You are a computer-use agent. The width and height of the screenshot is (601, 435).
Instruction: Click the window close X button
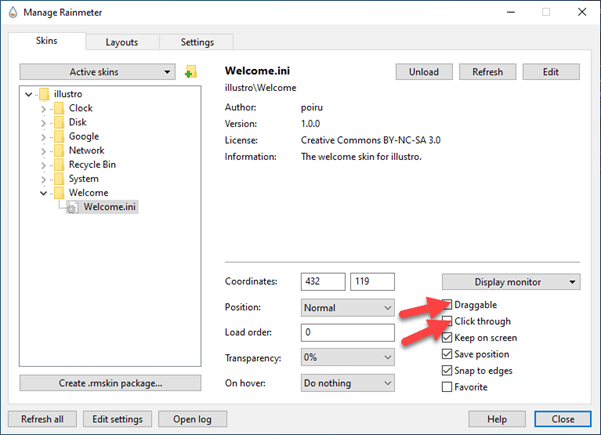pyautogui.click(x=582, y=12)
